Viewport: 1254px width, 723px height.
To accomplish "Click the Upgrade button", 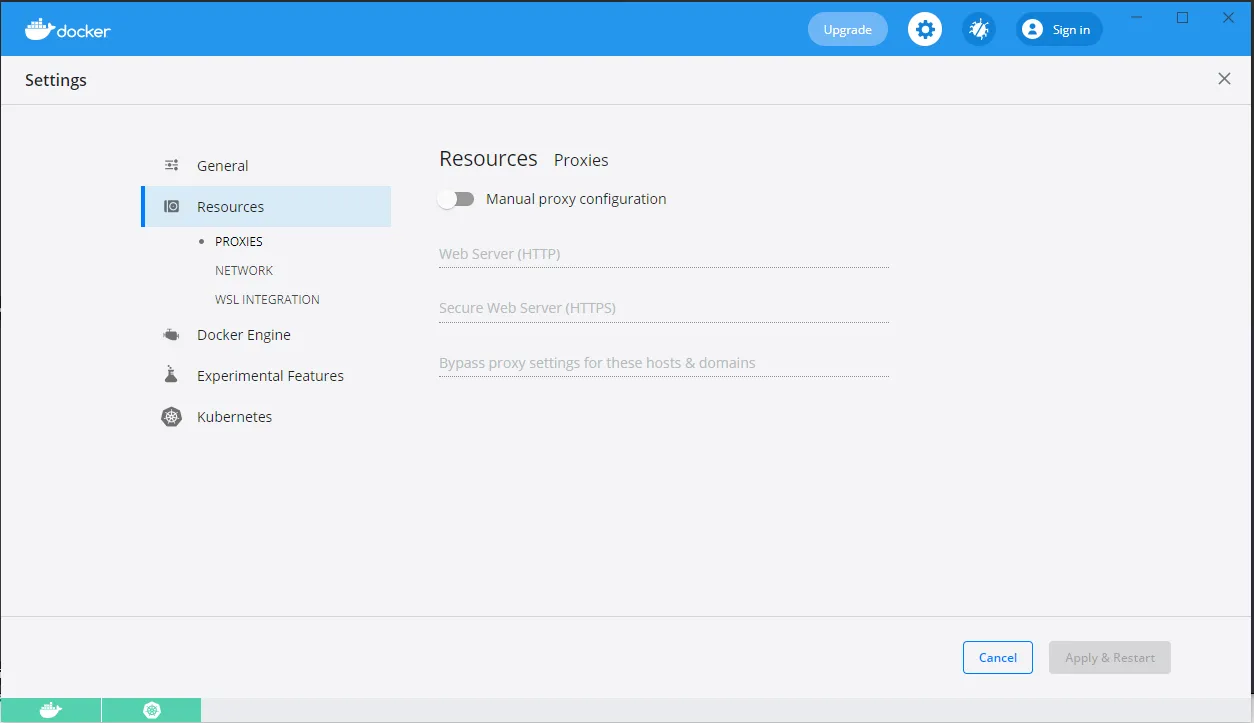I will (x=848, y=29).
